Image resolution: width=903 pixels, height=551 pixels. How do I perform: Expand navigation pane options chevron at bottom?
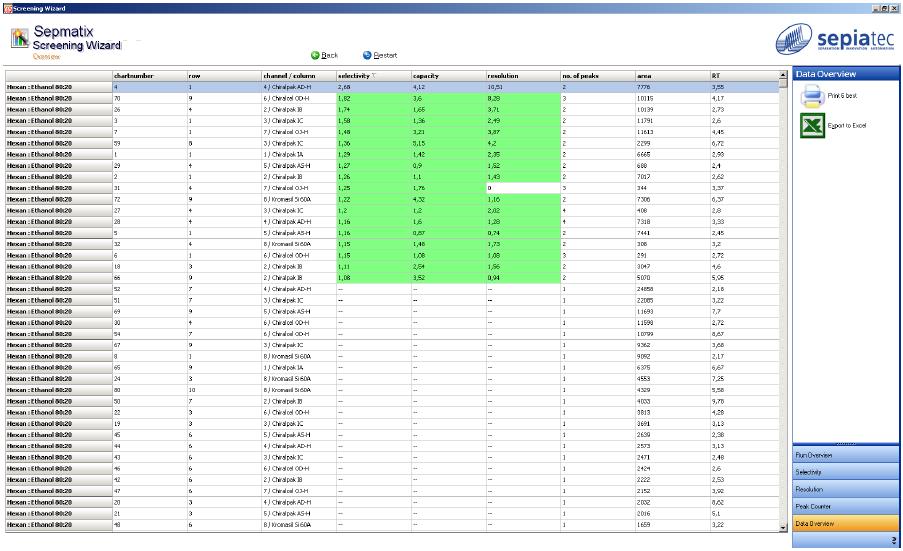893,540
